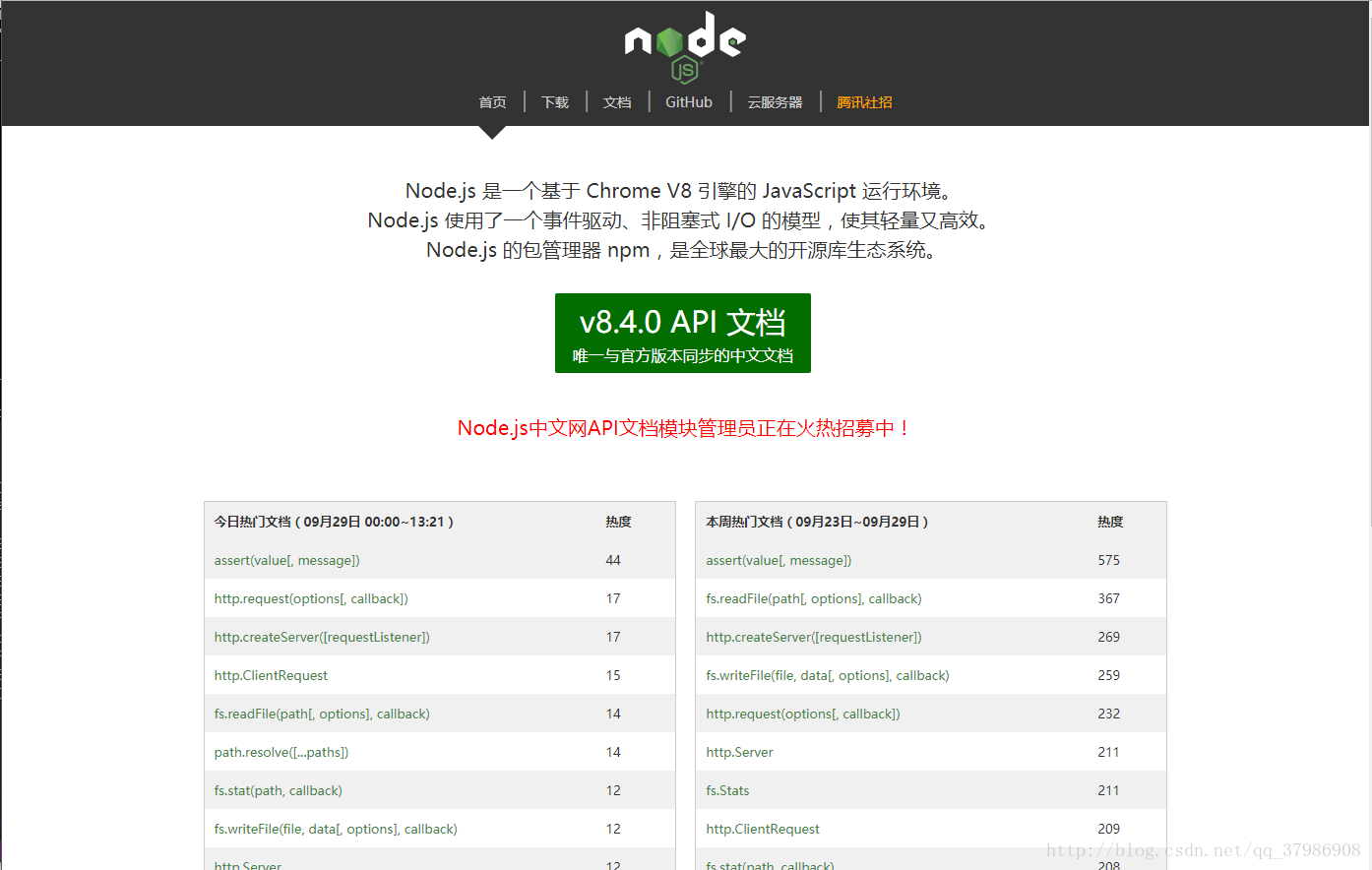Open path.resolve([...paths]) link
1372x870 pixels.
pos(281,752)
